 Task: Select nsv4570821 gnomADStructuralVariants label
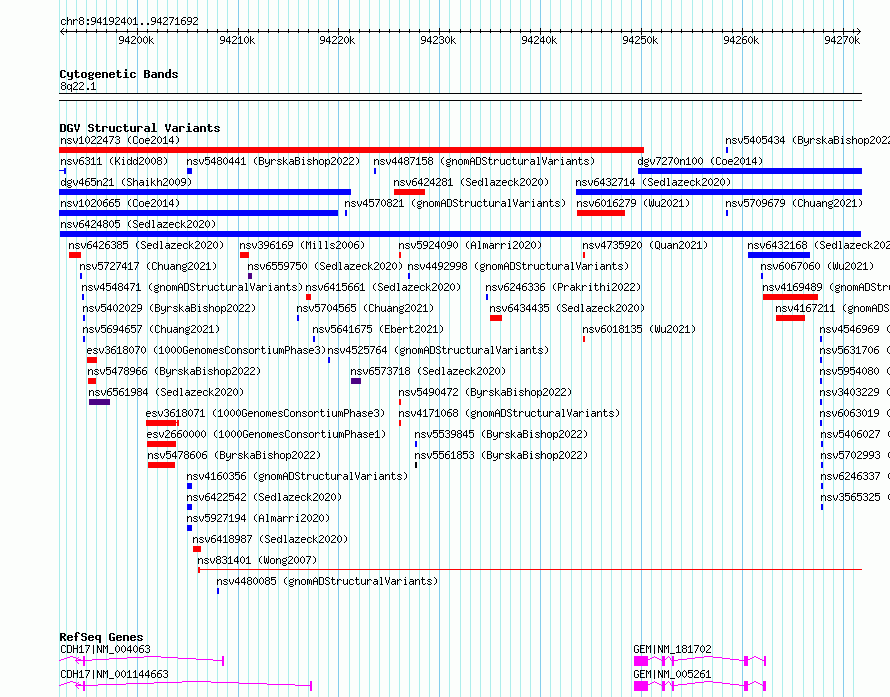455,203
